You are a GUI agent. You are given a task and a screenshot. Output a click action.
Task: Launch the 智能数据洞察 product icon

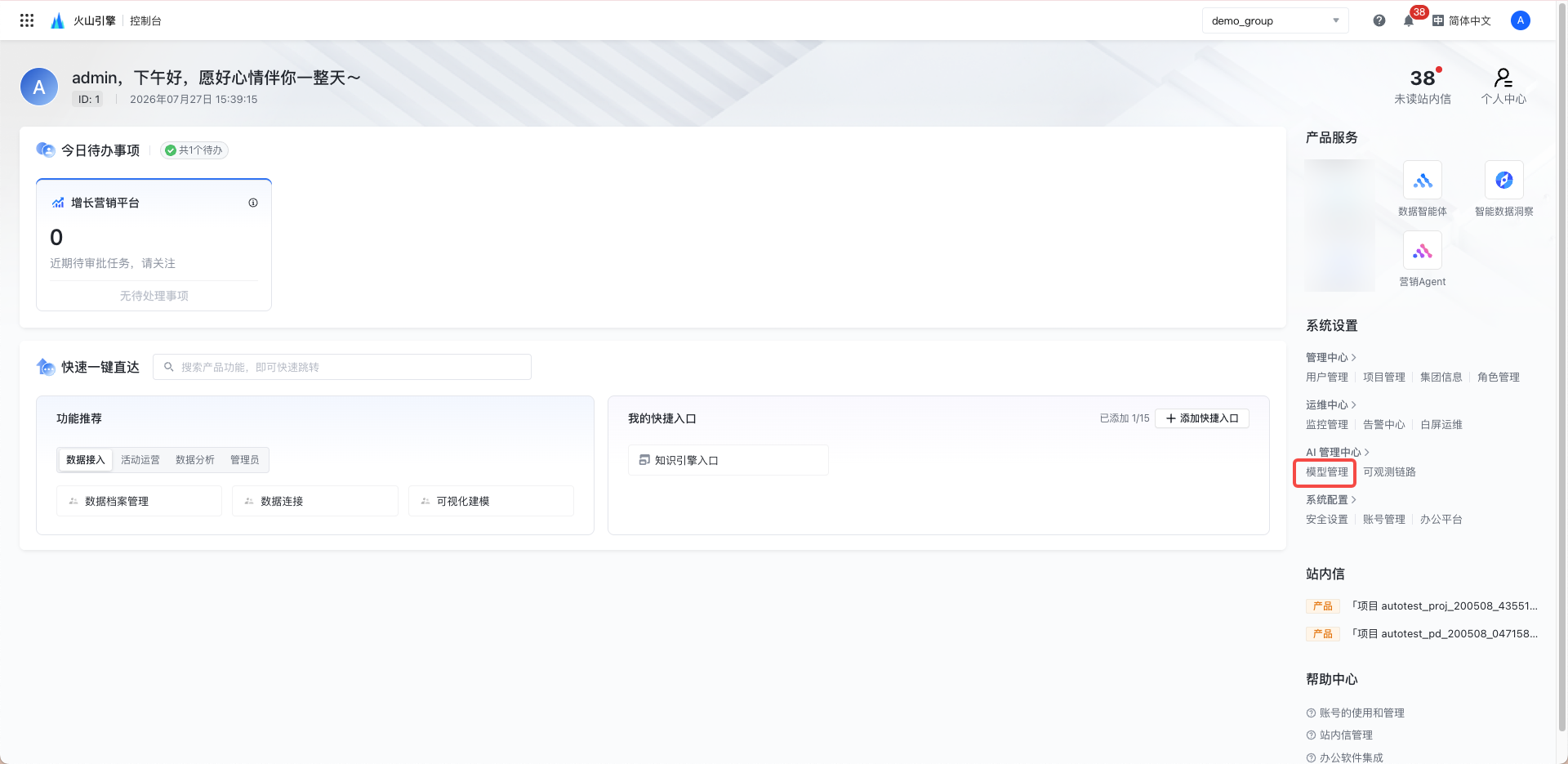(1504, 181)
